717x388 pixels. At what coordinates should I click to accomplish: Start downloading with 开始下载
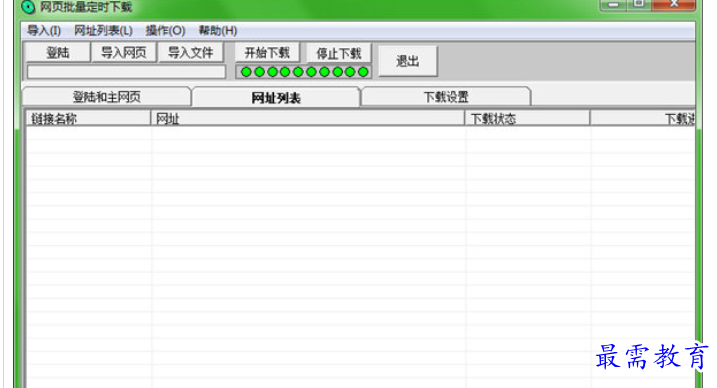267,53
